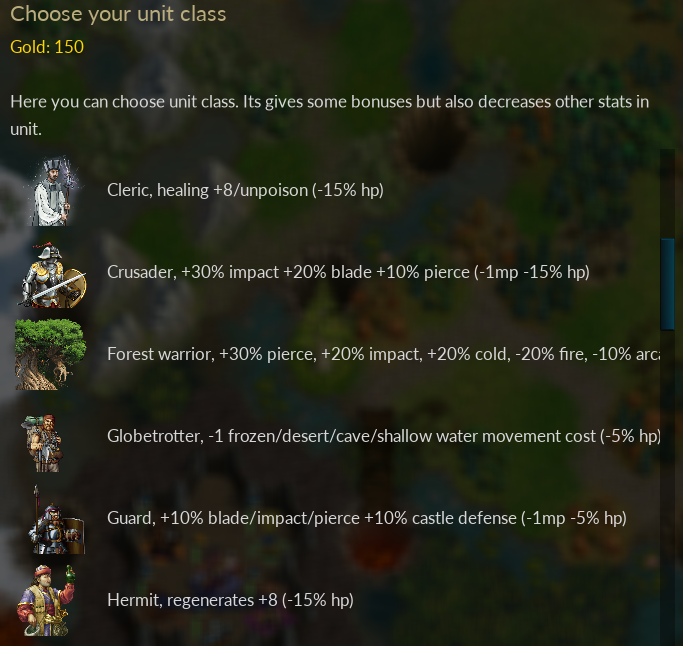Click the 'Choose your unit class' title
Screen dimensions: 683x646
click(x=118, y=14)
